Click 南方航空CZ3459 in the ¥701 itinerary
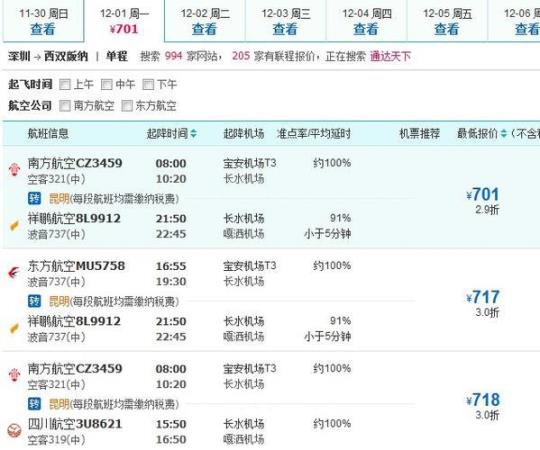This screenshot has height=450, width=540. (x=75, y=163)
